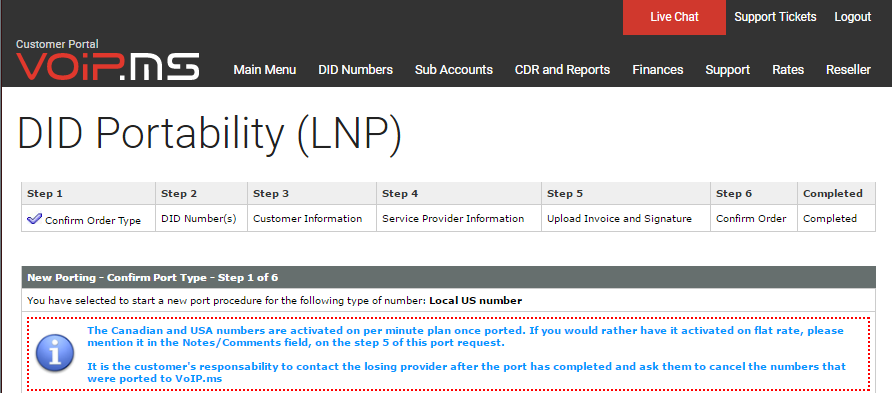Click the Logout link
Viewport: 892px width, 393px height.
point(852,17)
